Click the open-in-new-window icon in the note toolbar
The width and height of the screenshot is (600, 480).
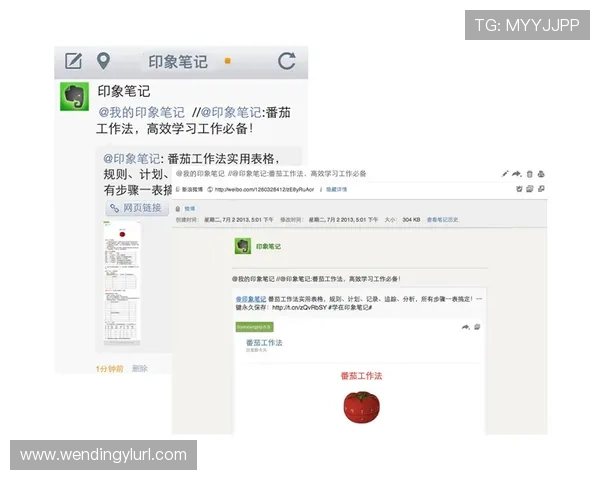coord(541,189)
